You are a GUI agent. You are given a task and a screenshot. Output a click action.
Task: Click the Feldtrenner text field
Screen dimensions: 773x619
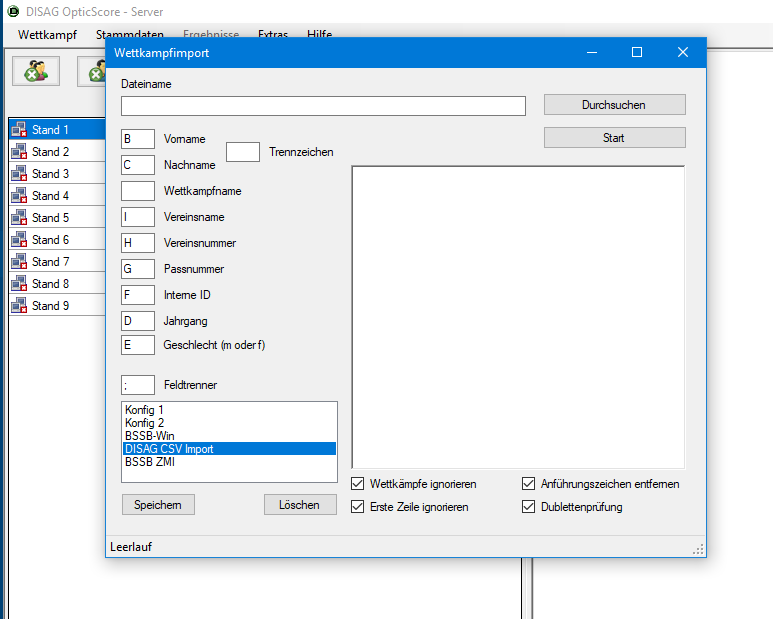138,385
